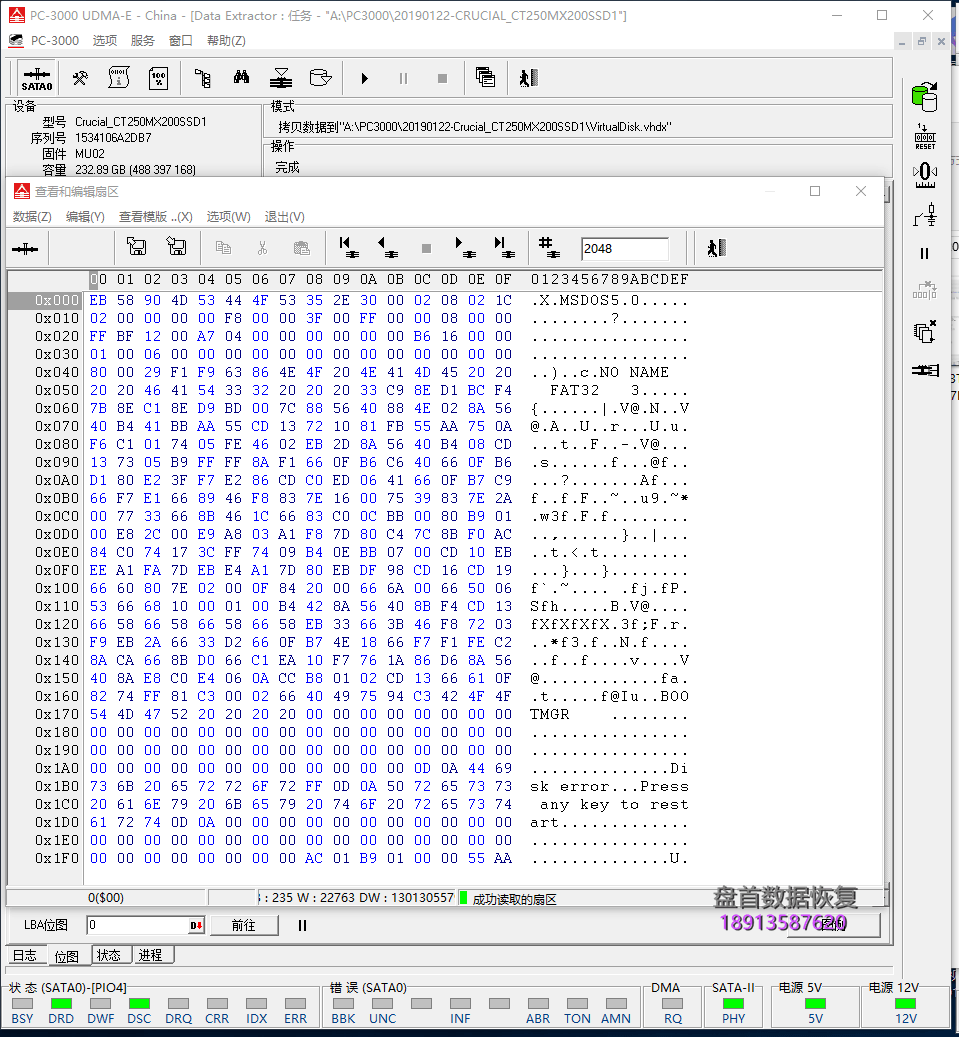
Task: Open the binoculars search icon
Action: (241, 78)
